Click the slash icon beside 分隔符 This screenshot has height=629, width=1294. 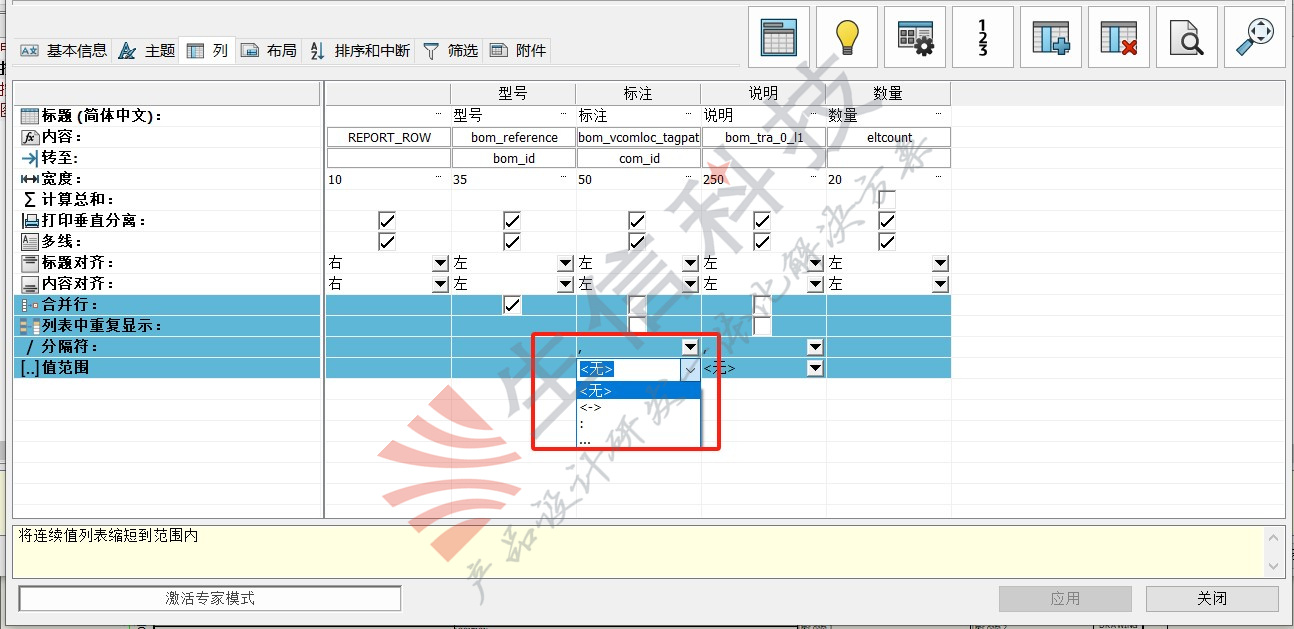30,347
